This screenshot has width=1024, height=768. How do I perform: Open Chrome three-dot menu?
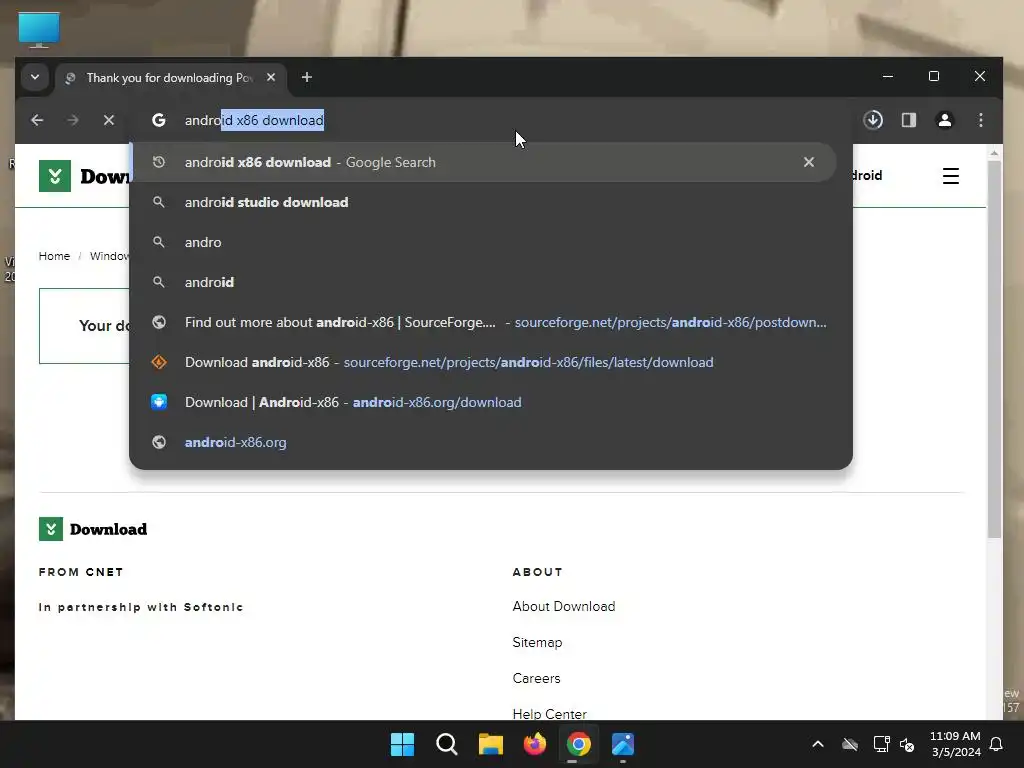click(x=980, y=120)
